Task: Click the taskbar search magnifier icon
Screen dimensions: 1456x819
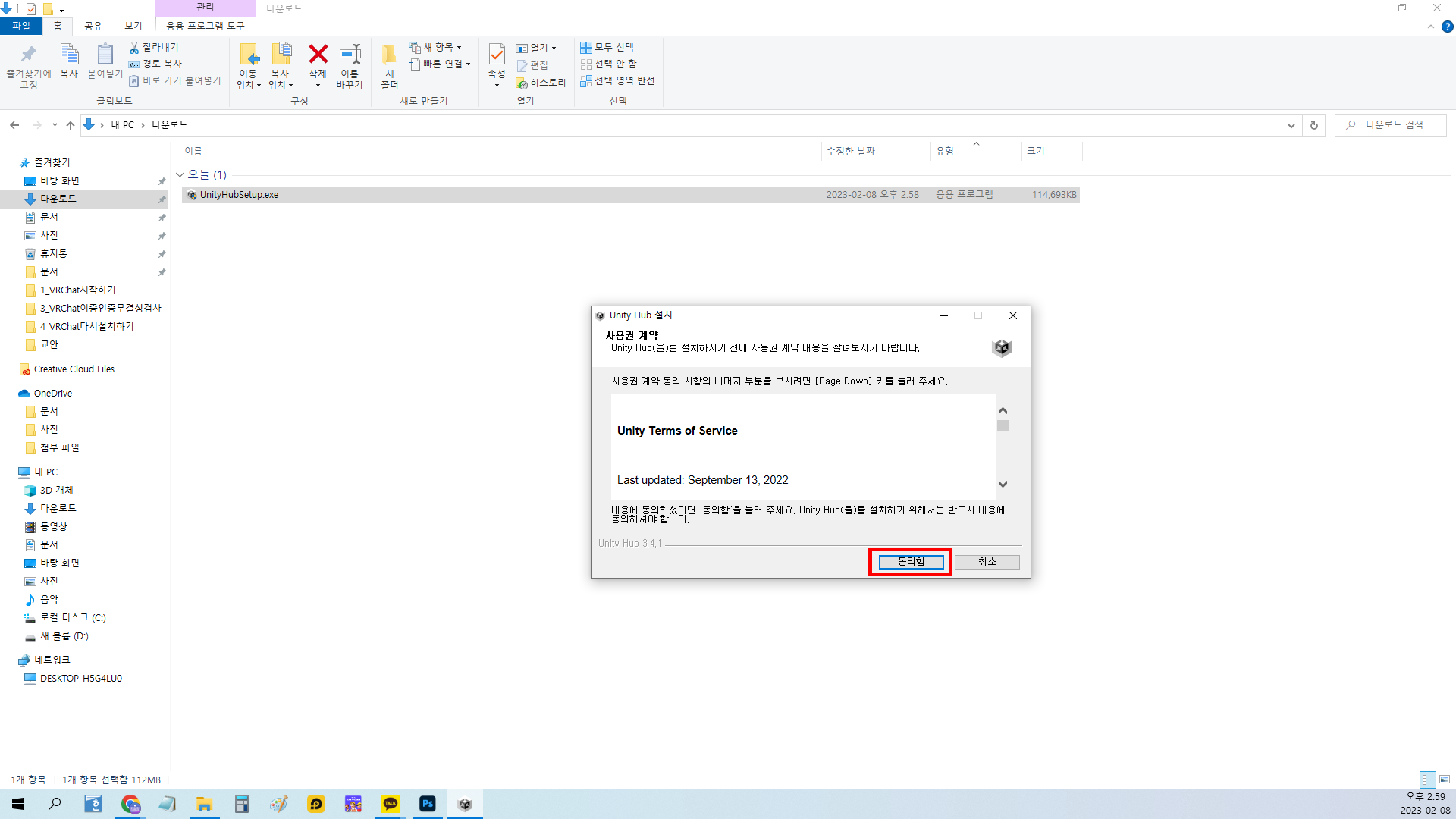Action: (55, 804)
